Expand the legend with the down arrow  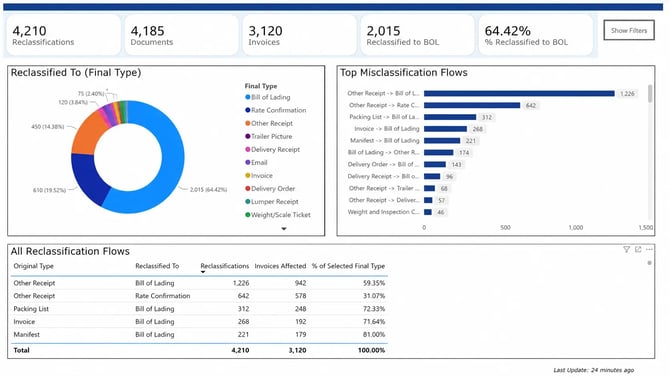tap(284, 229)
